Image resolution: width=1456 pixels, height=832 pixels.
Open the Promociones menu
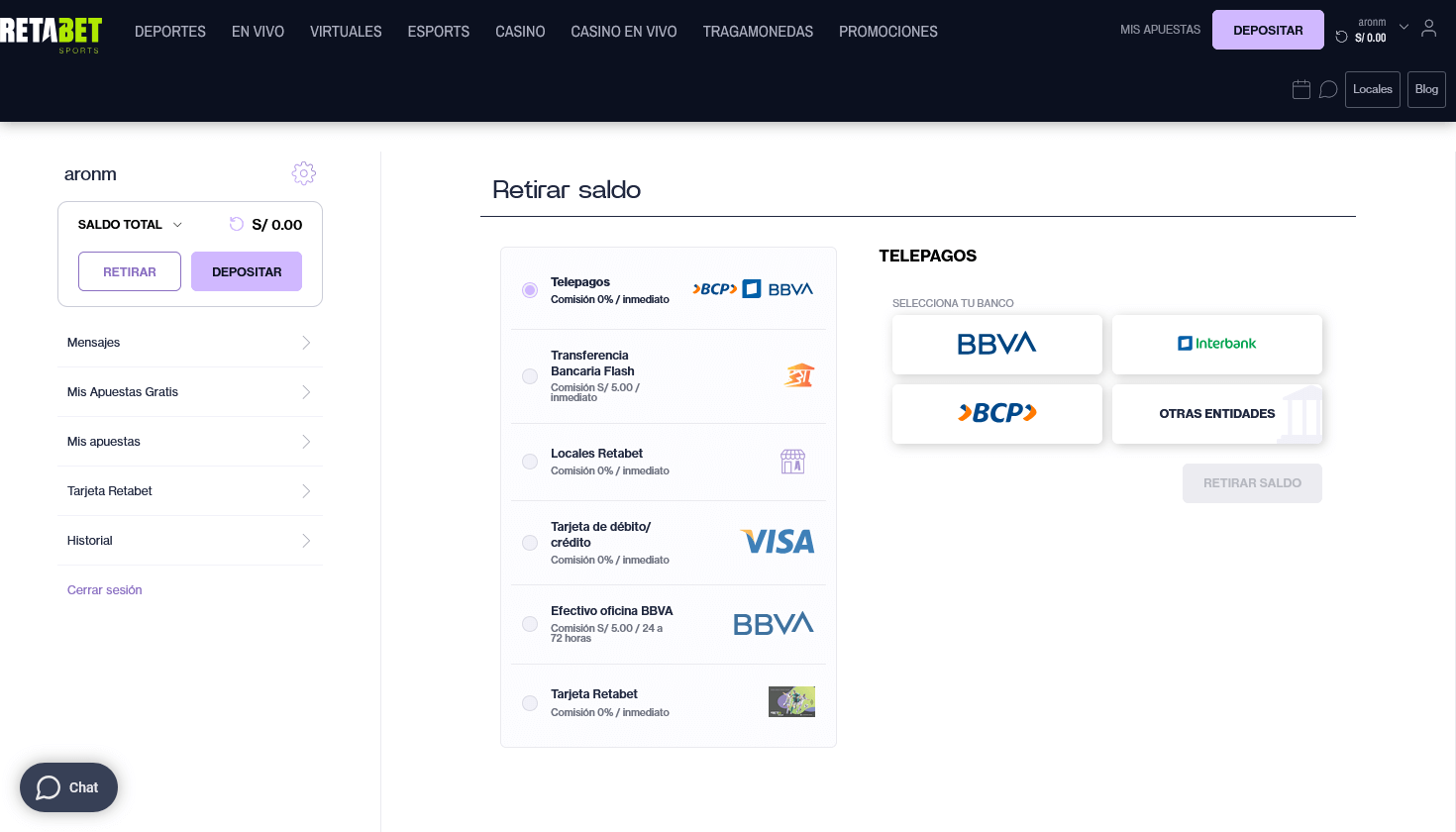pyautogui.click(x=888, y=32)
